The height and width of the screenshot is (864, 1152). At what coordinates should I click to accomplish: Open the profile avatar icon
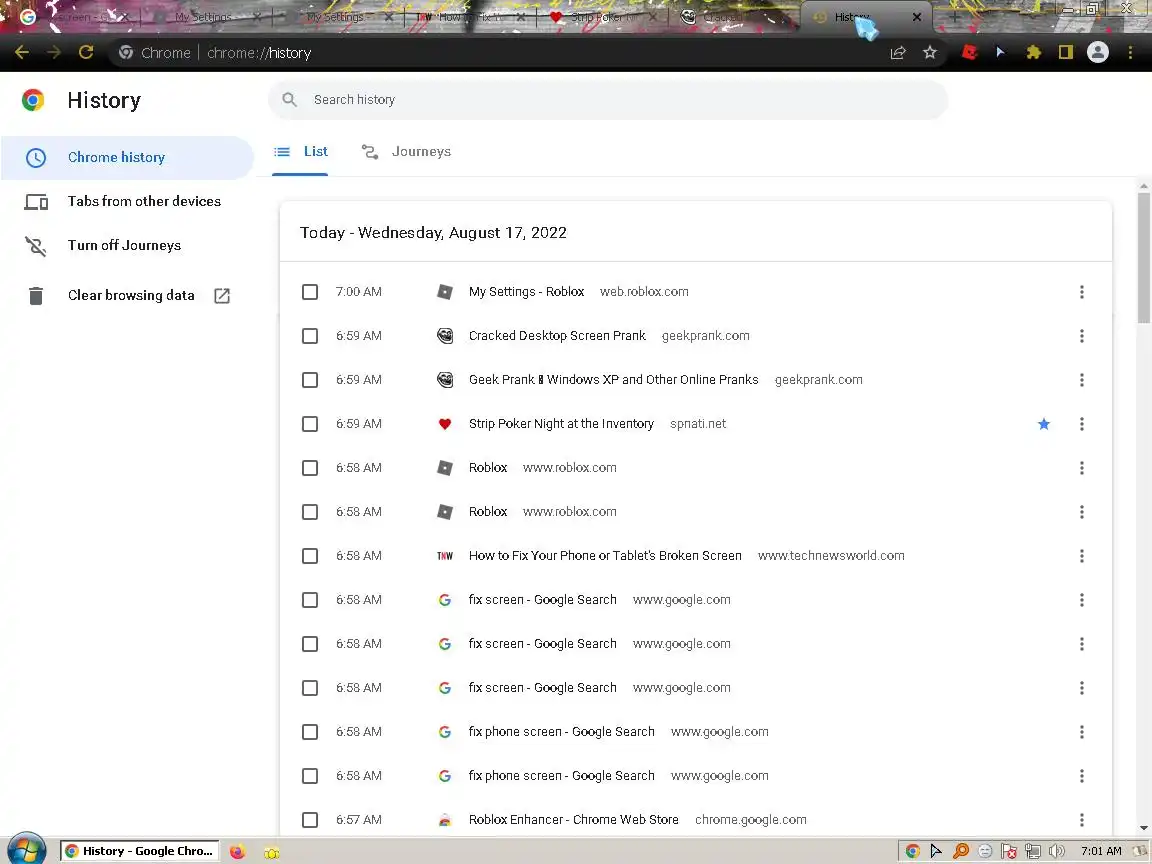[x=1098, y=52]
